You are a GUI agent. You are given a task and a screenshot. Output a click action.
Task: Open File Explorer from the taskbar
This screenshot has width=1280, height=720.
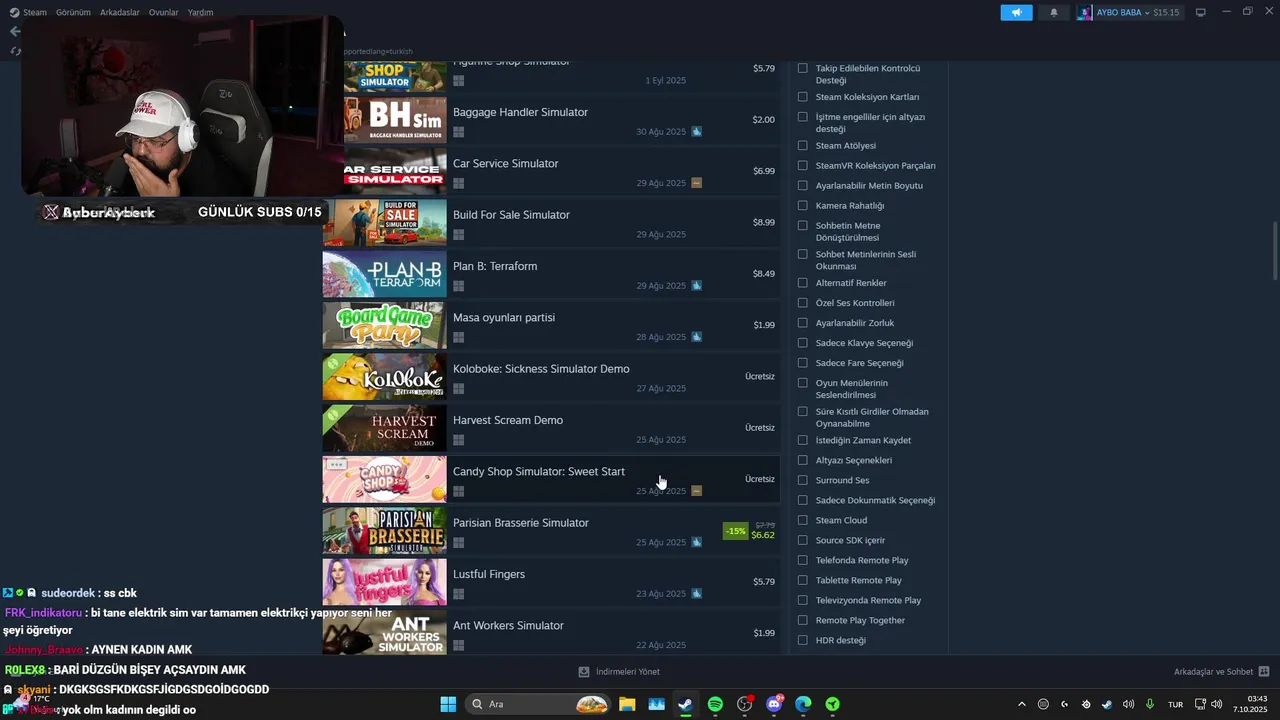627,704
